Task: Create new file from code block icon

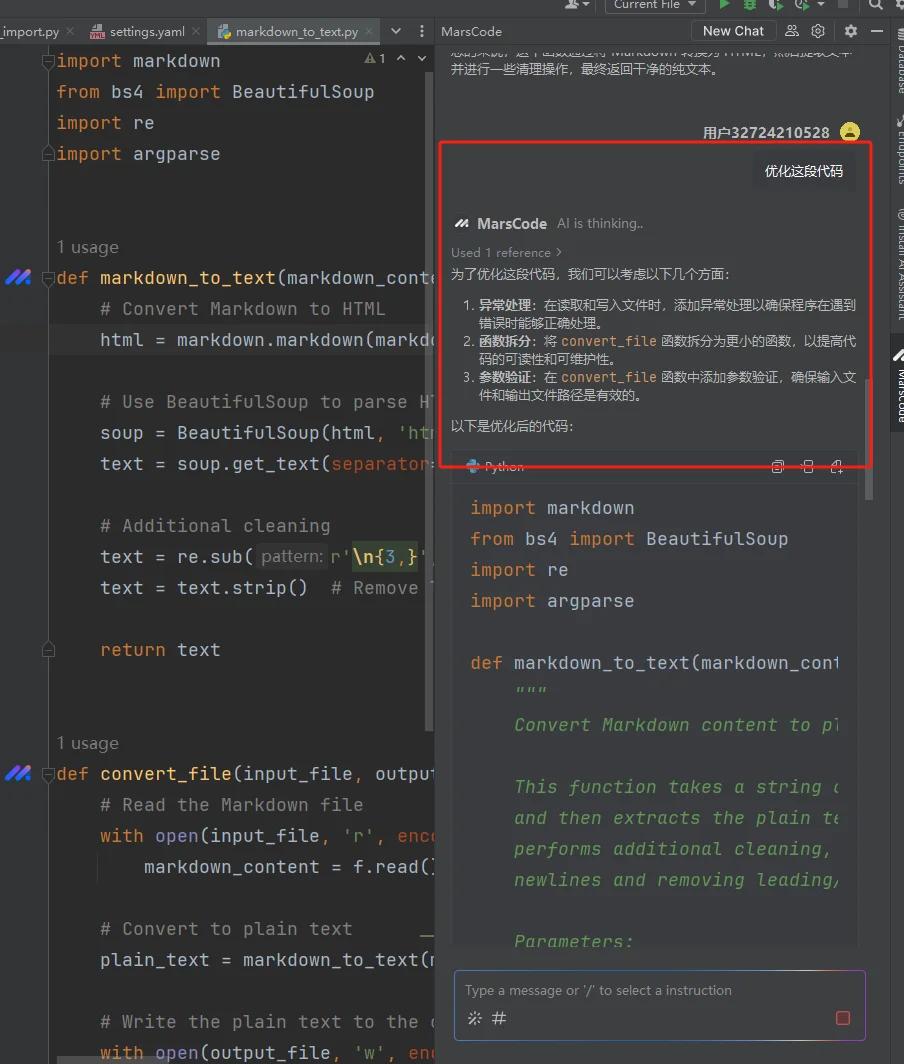Action: (x=837, y=466)
